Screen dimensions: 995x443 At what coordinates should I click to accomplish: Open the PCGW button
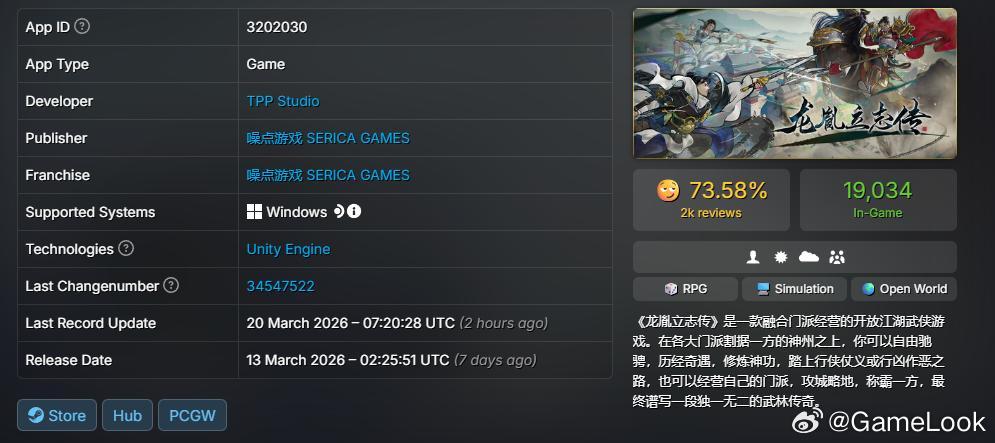click(x=192, y=415)
